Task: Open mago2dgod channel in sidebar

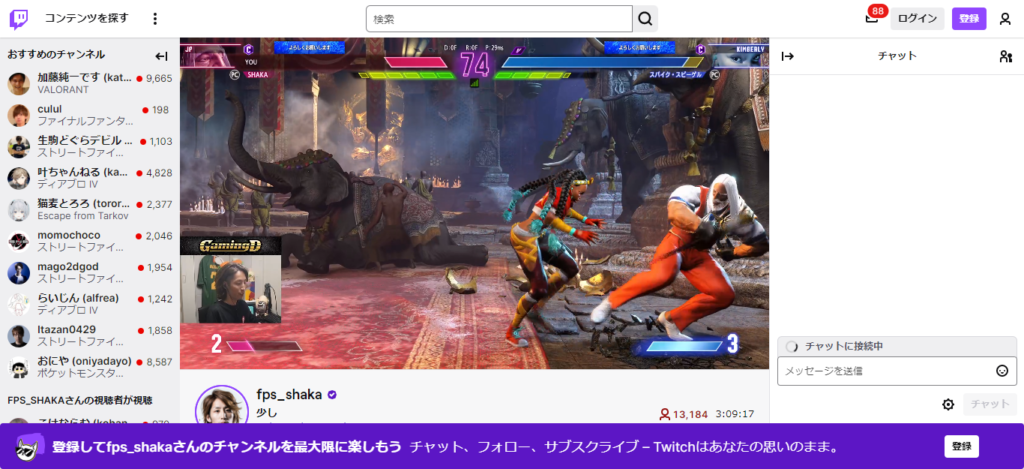Action: pyautogui.click(x=89, y=272)
